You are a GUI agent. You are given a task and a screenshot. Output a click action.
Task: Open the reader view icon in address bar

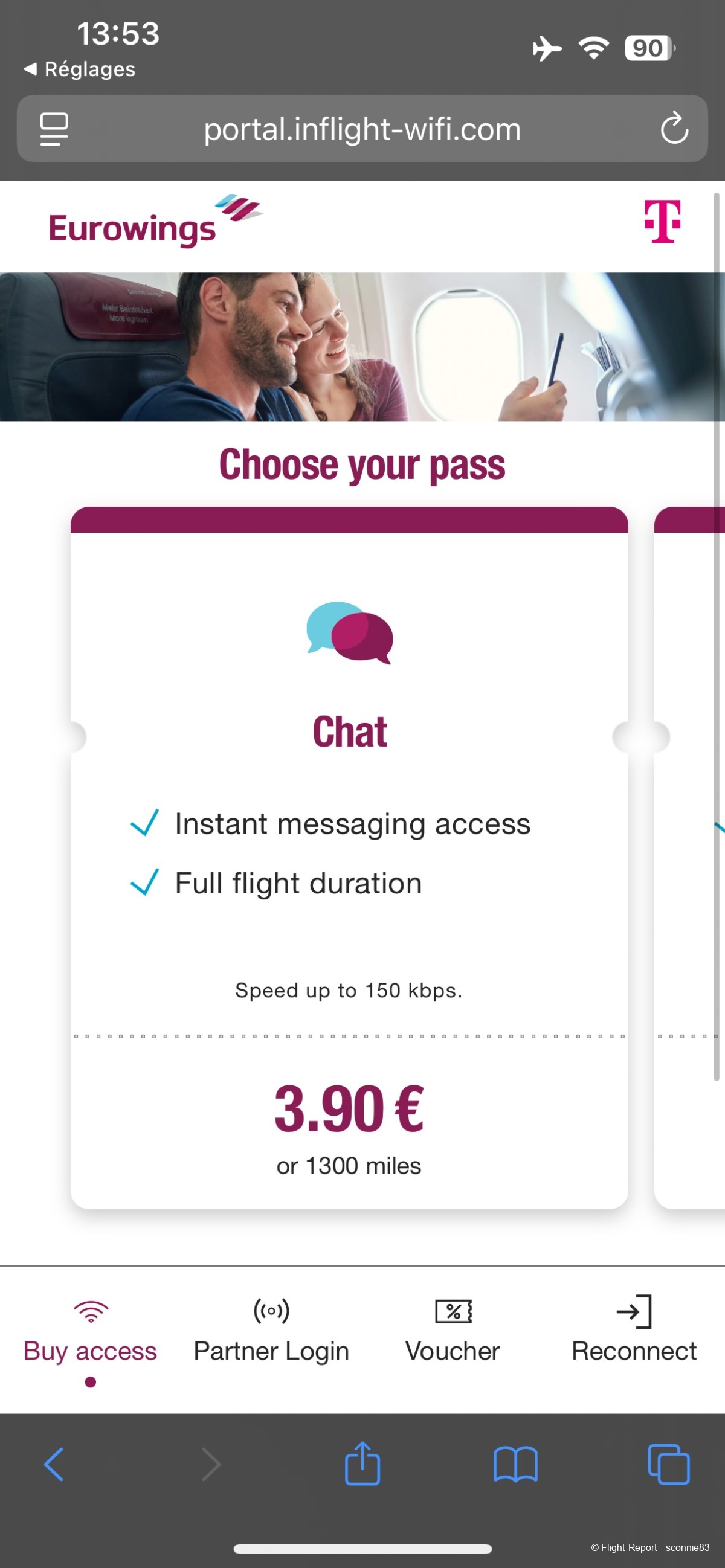pos(54,129)
